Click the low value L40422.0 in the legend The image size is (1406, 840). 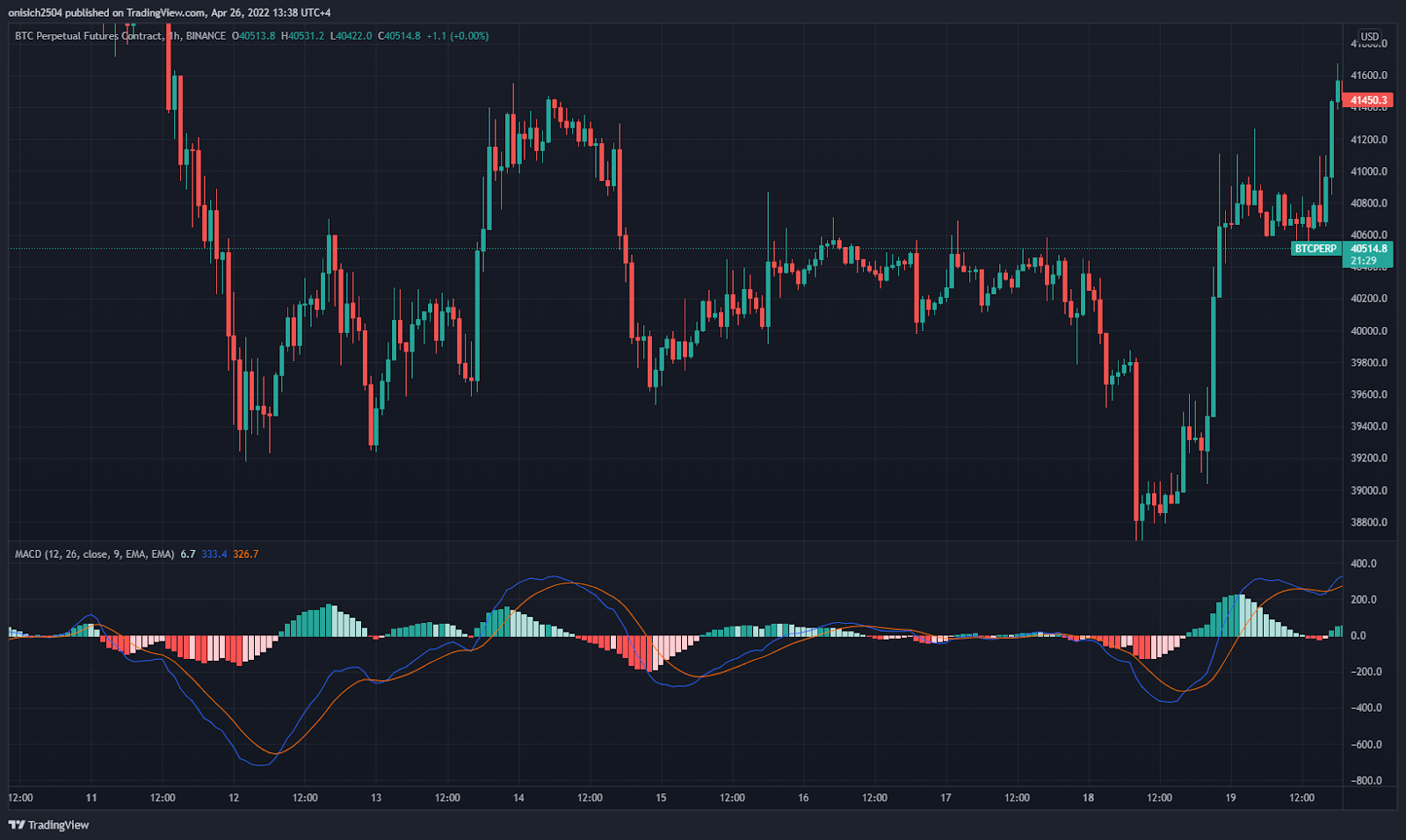pos(351,36)
